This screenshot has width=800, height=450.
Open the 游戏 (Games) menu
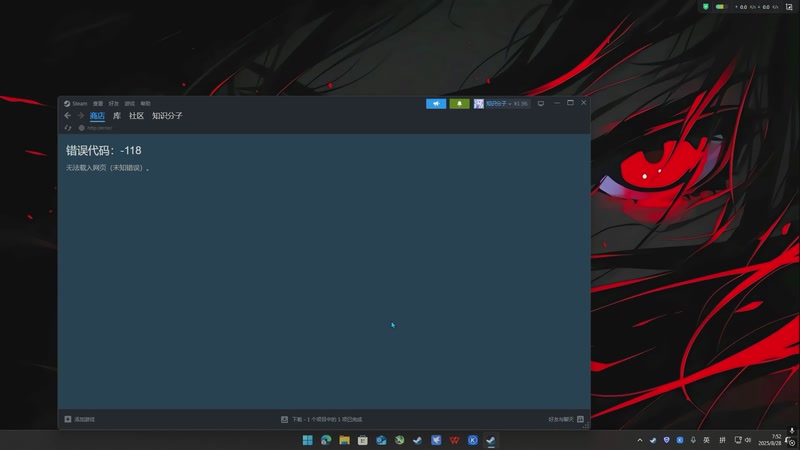pyautogui.click(x=130, y=104)
